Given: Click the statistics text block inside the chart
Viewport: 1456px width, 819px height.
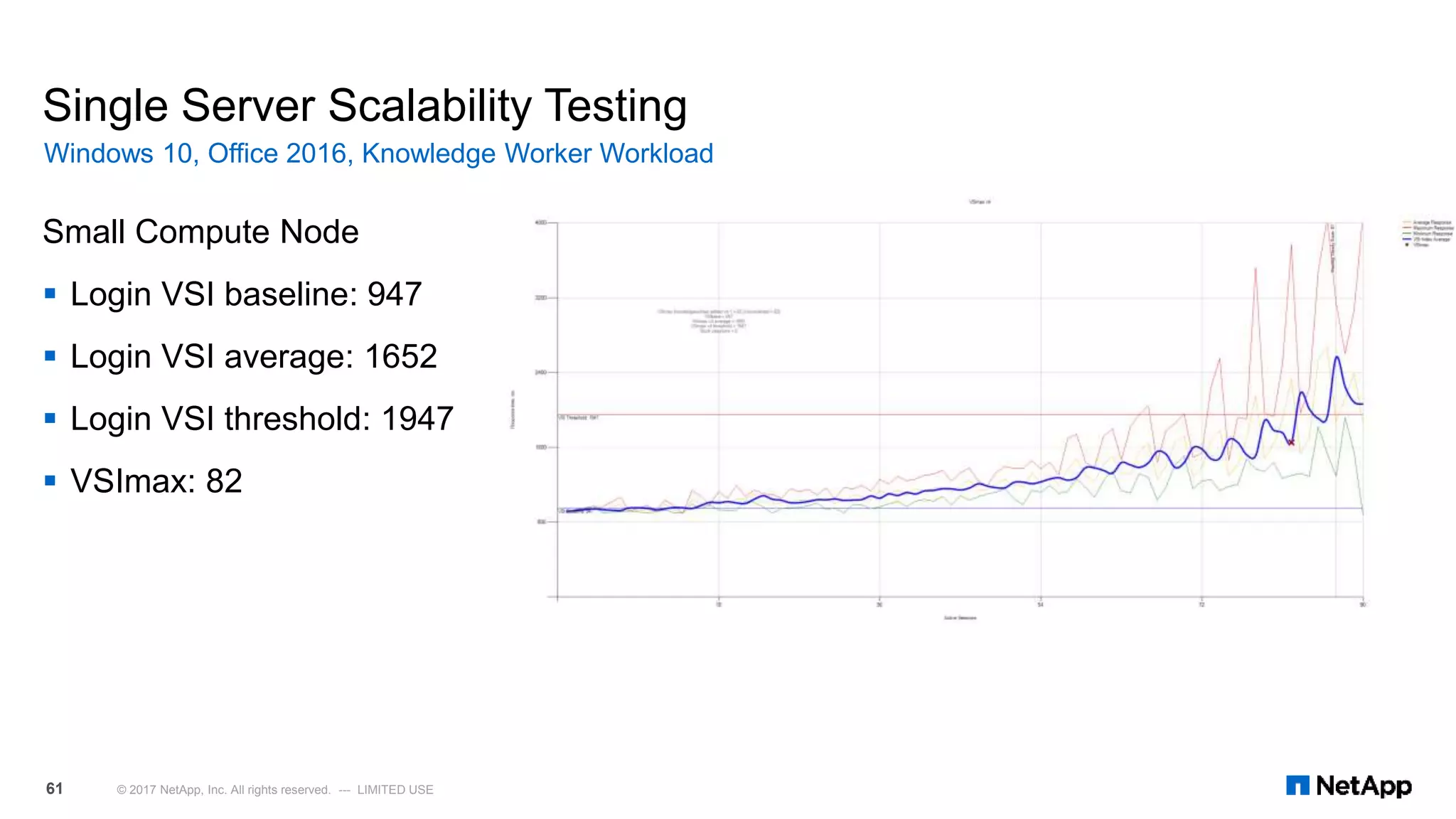Looking at the screenshot, I should pos(719,321).
